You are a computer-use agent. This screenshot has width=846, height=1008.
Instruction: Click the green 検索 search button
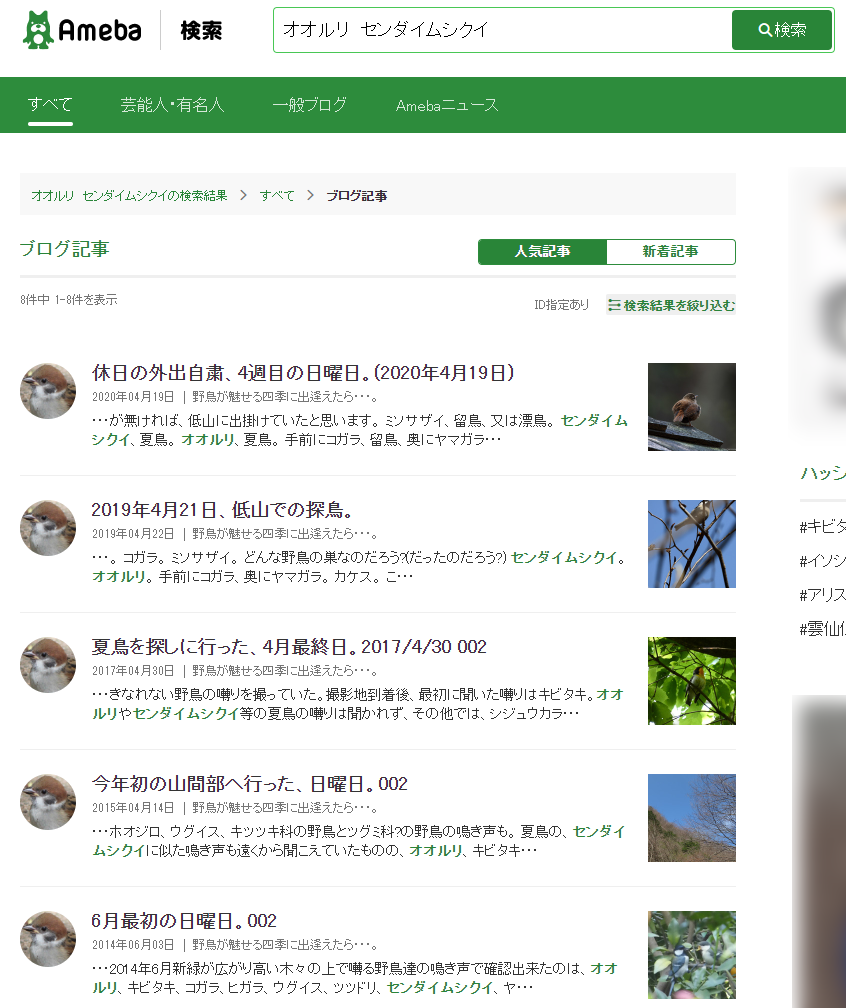click(781, 30)
